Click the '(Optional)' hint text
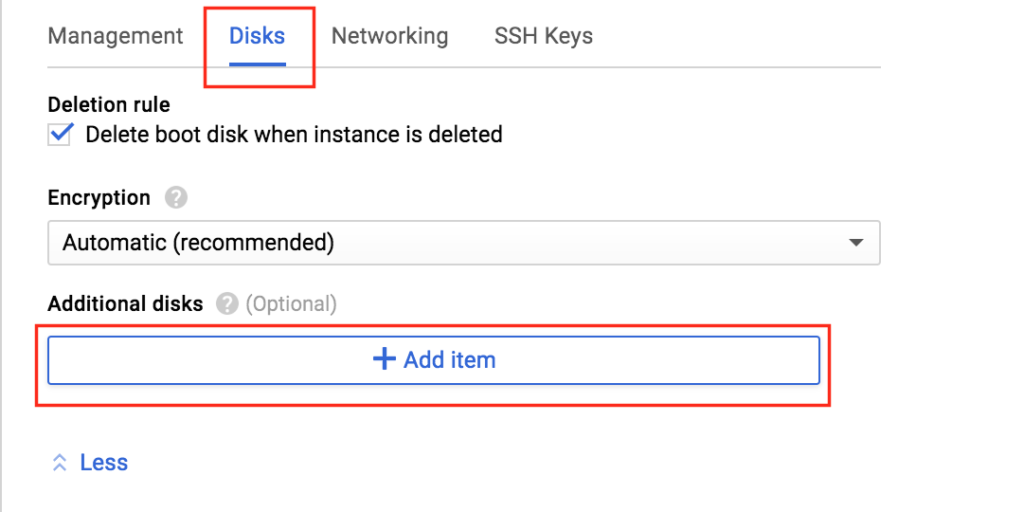The image size is (1024, 512). (291, 304)
